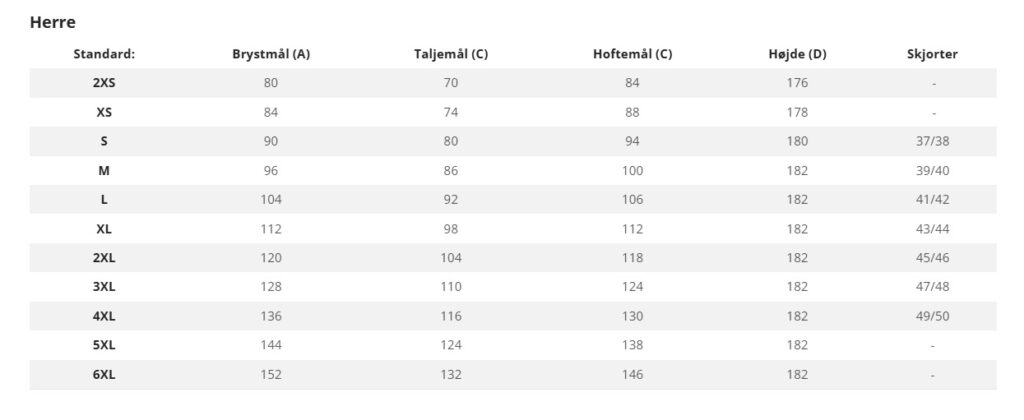
Task: Select the 3XL size row label
Action: click(104, 287)
